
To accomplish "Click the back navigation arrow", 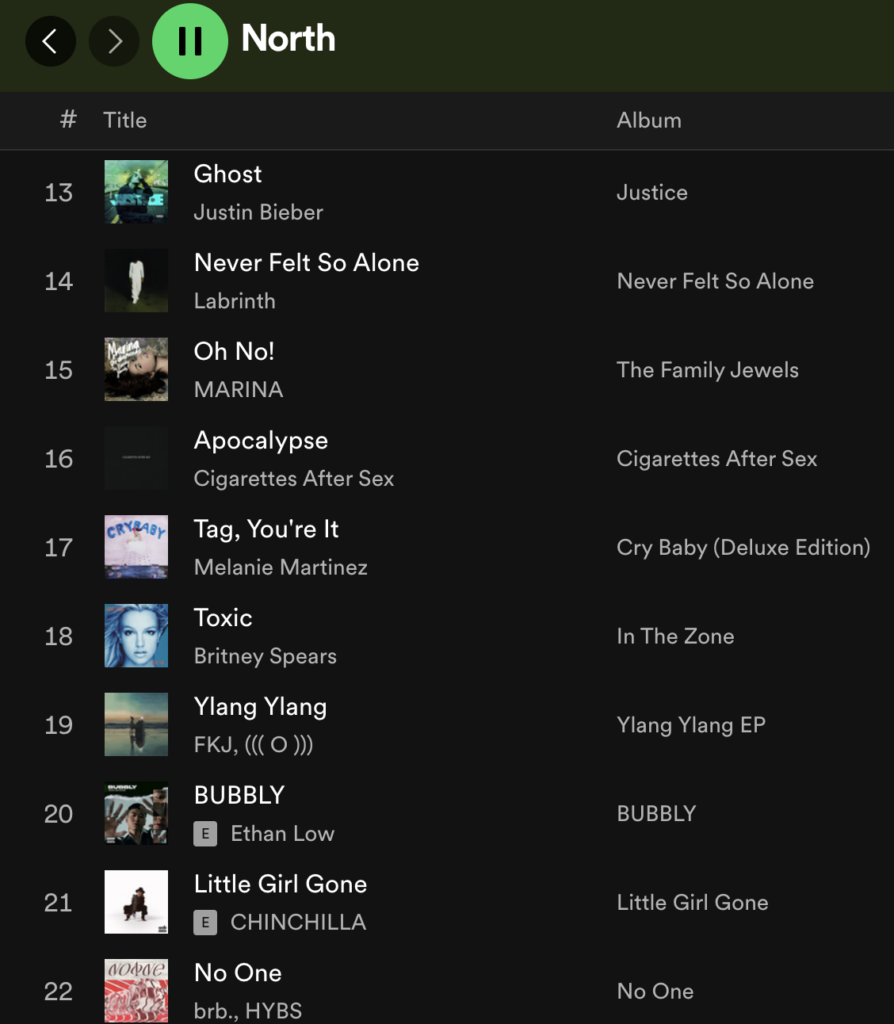I will point(50,41).
